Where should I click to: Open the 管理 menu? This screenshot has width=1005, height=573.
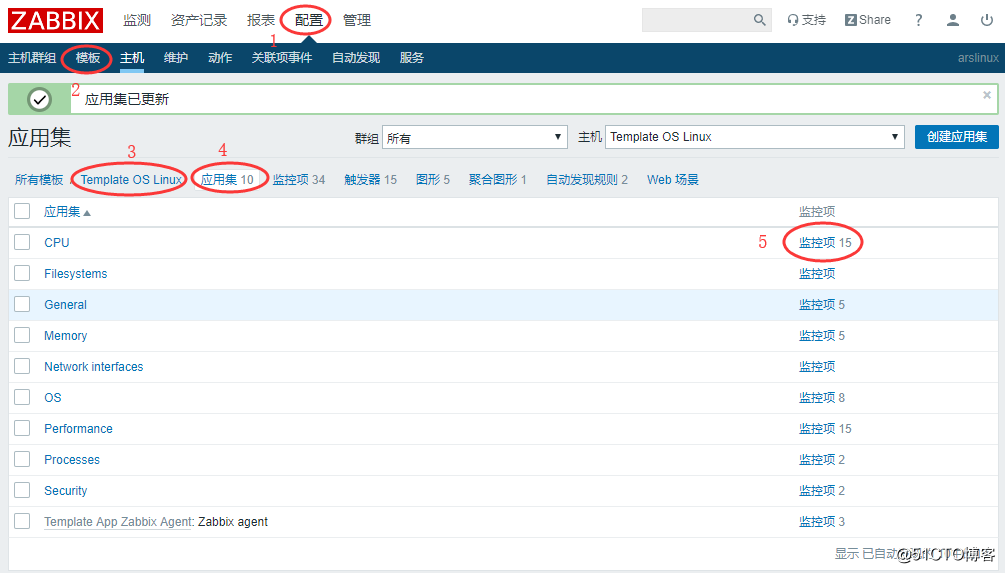tap(356, 21)
